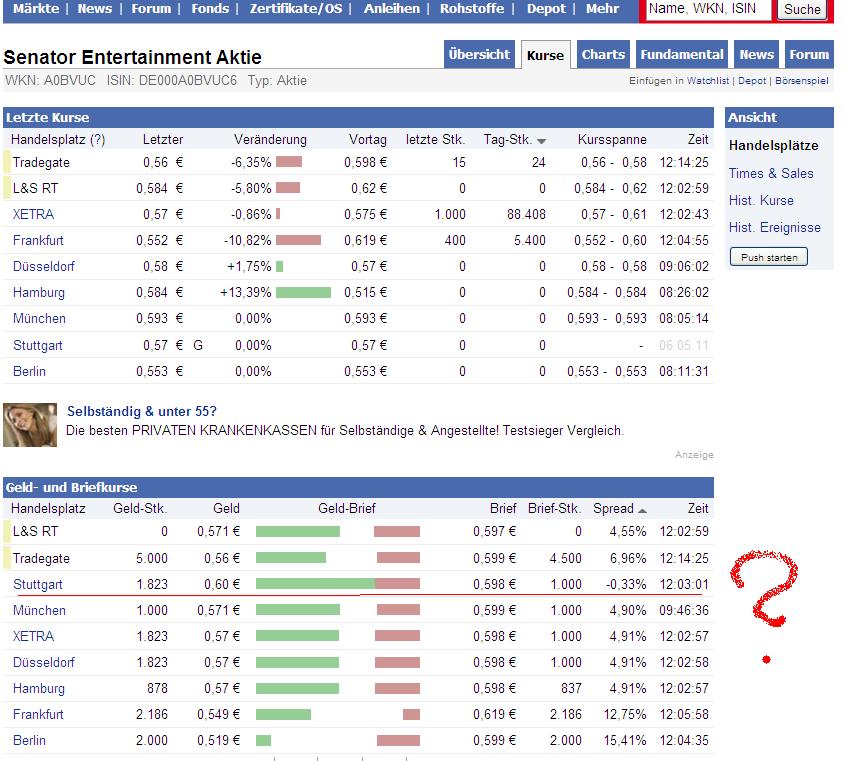Click L&S RT row in Geld- und Briefkurse
Viewport: 846px width, 761px height.
click(x=358, y=532)
